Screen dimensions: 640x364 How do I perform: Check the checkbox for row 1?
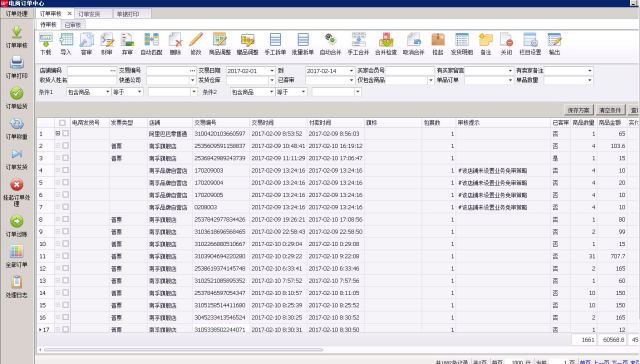point(65,133)
